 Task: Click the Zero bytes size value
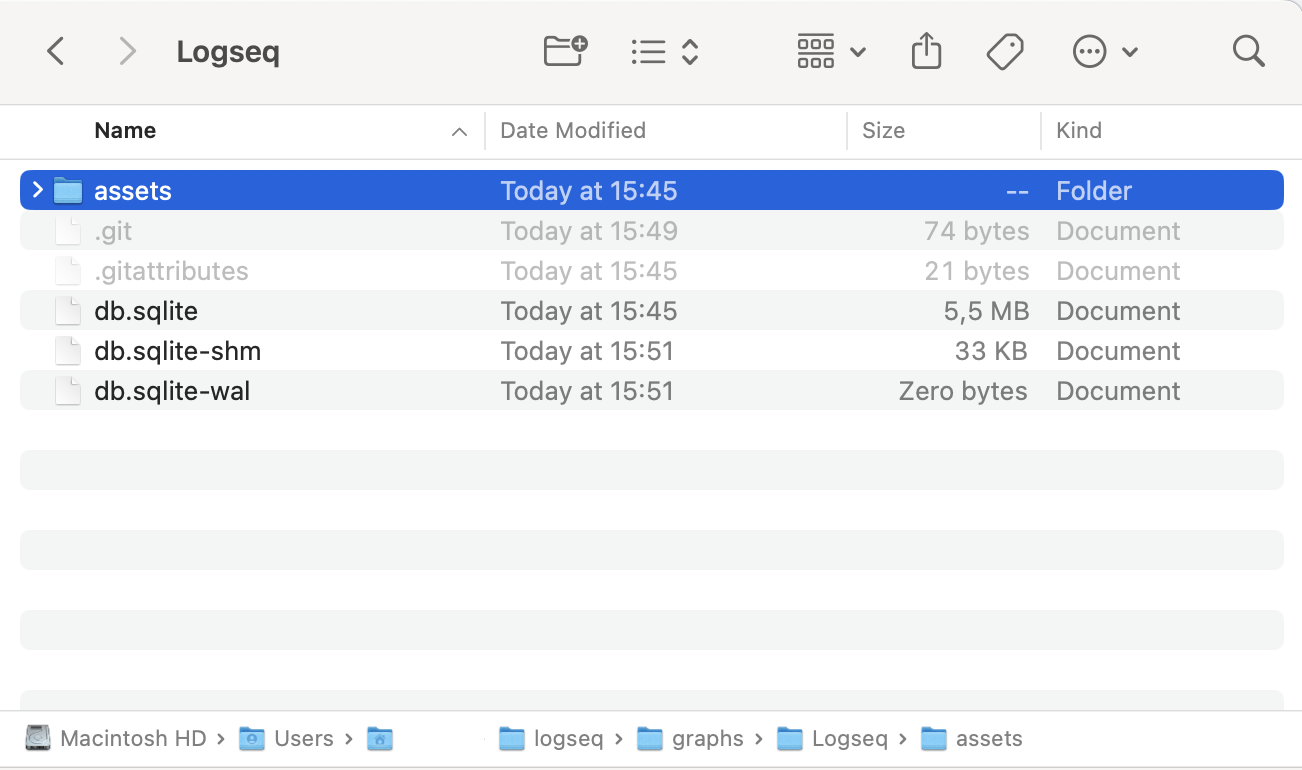[963, 391]
